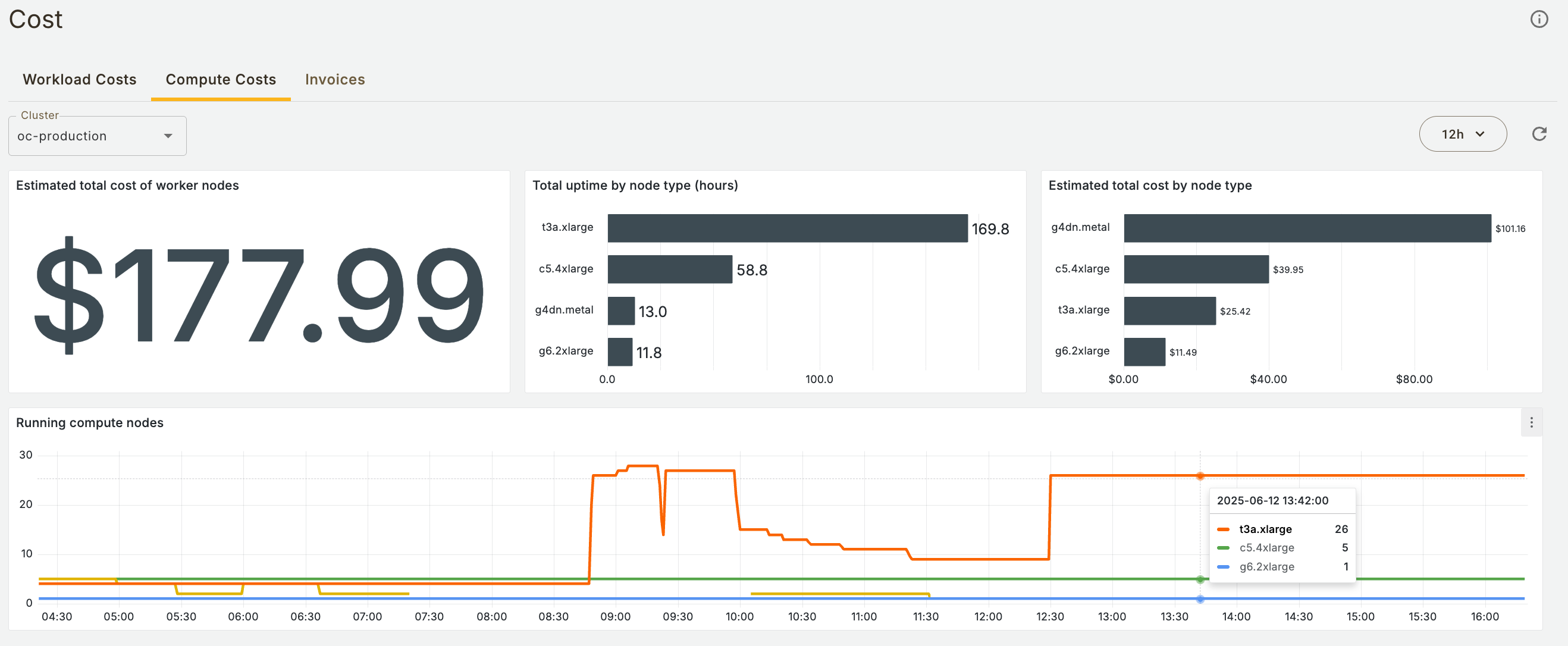
Task: Click the t3a.xlarge uptime bar
Action: pyautogui.click(x=787, y=228)
